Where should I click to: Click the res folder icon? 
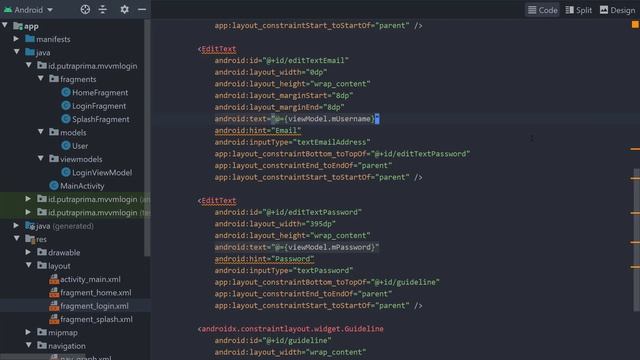pyautogui.click(x=30, y=239)
